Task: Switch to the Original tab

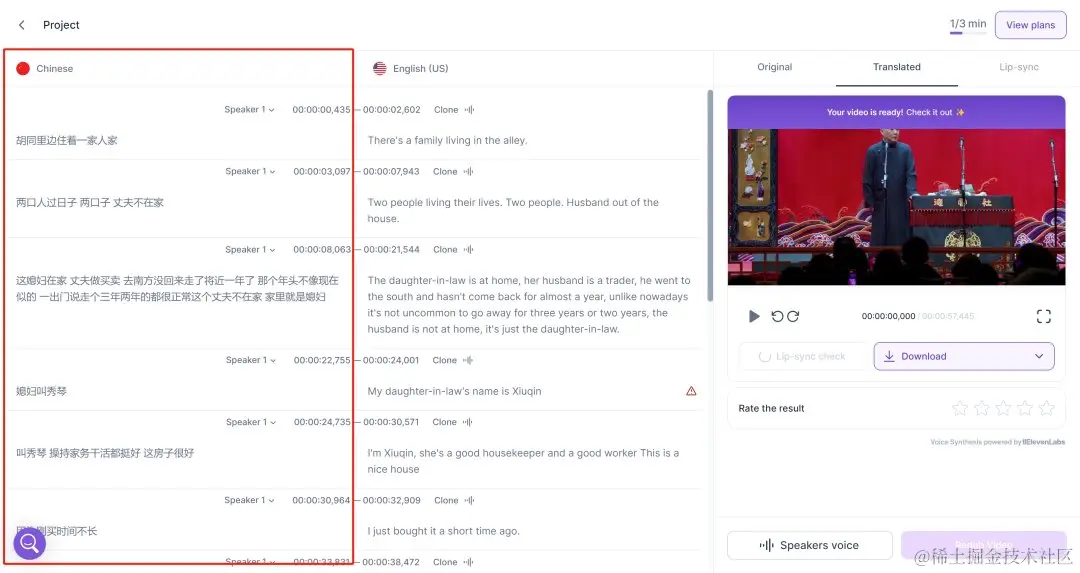Action: [x=774, y=67]
